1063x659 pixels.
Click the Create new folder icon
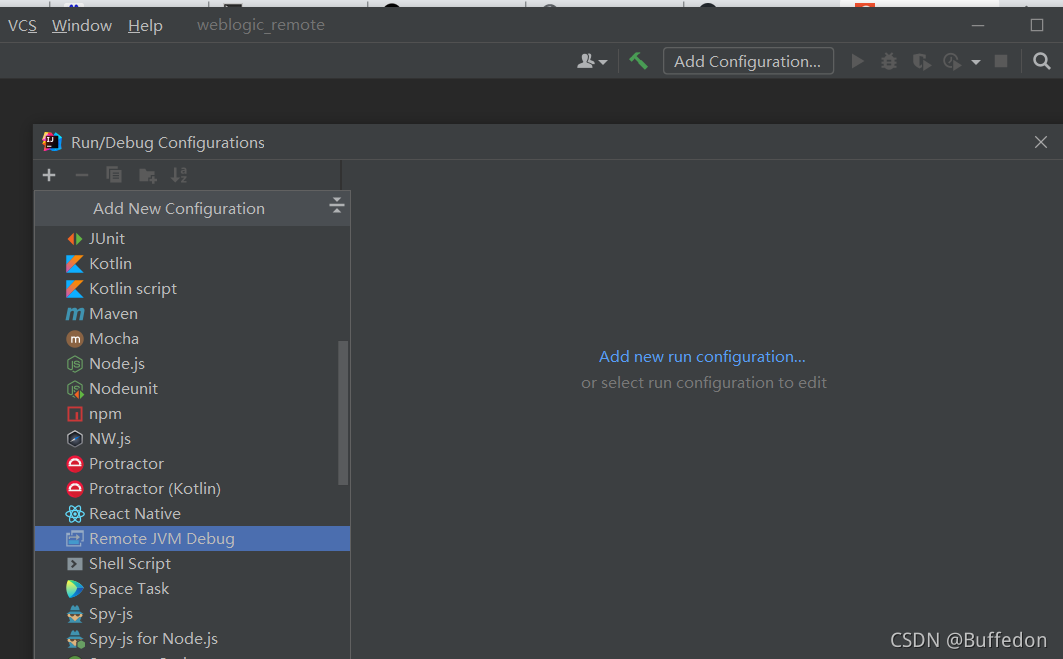(x=147, y=175)
